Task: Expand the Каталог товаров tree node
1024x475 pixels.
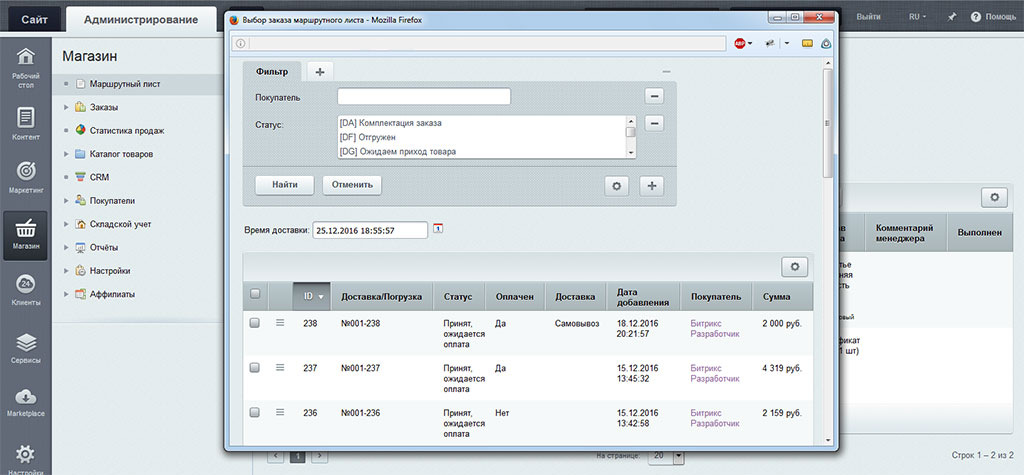Action: [x=66, y=154]
